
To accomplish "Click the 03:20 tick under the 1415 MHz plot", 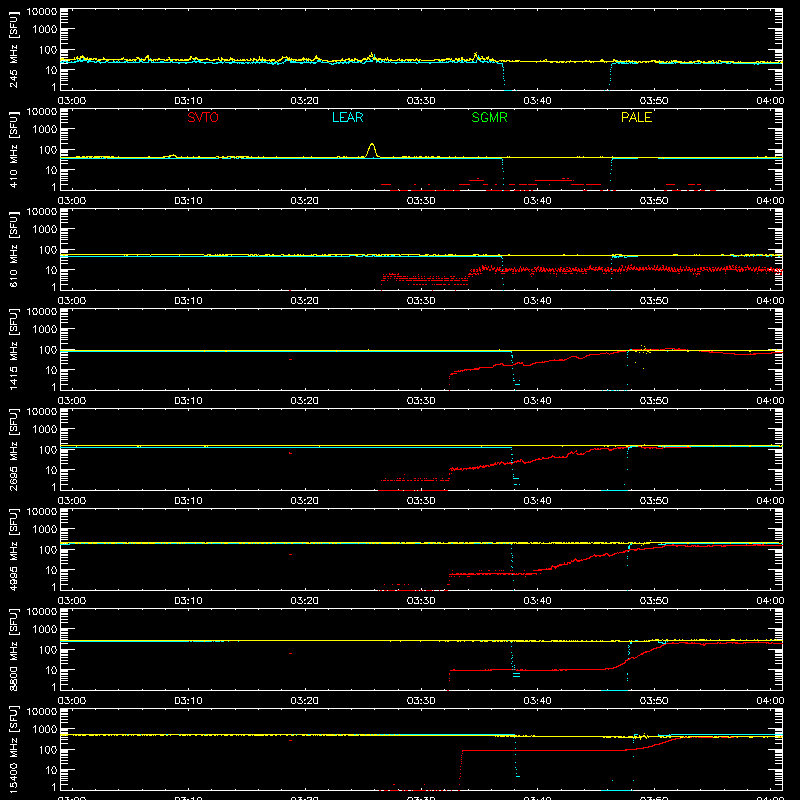I will tap(305, 401).
